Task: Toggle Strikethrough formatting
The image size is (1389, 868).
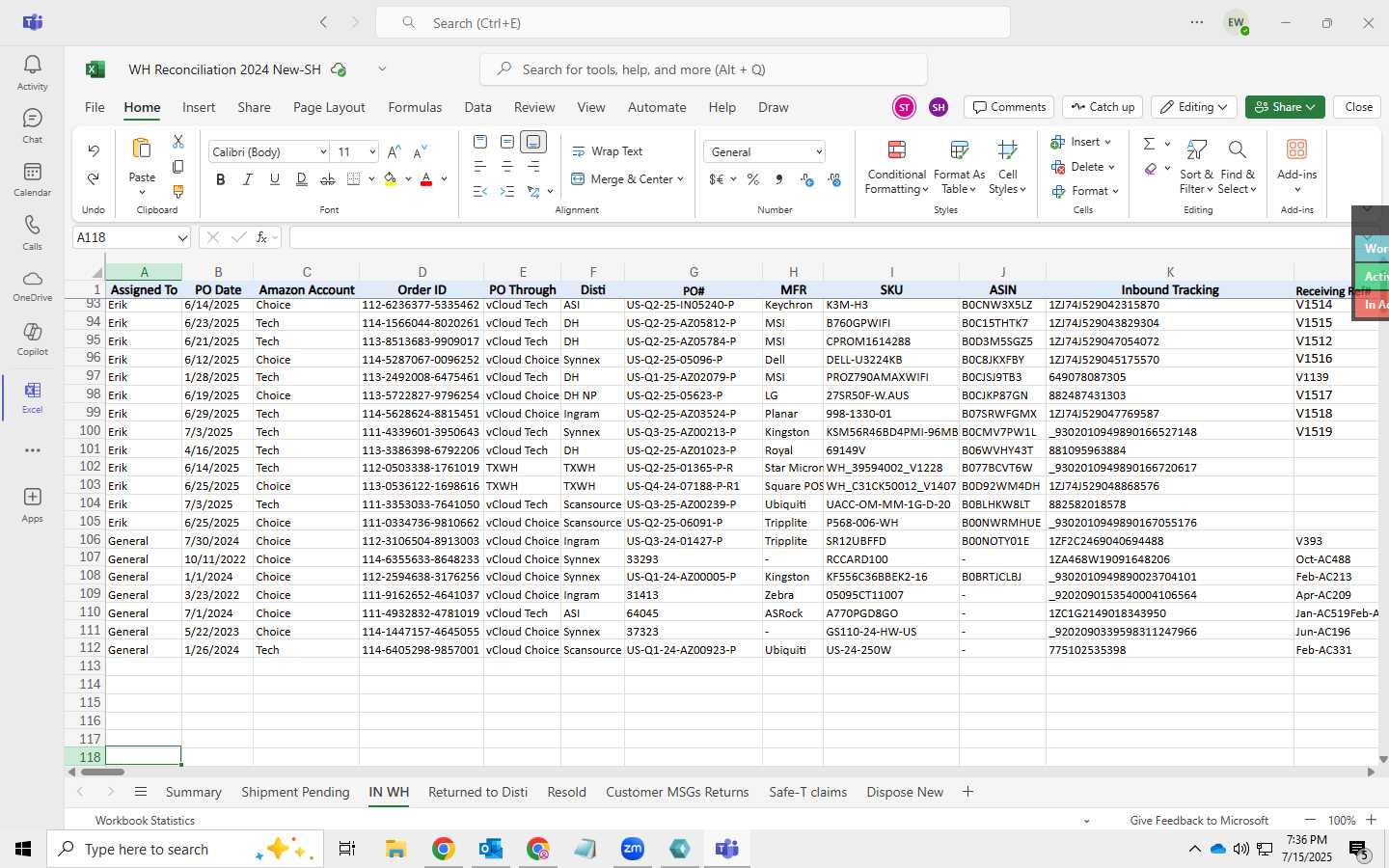Action: (328, 179)
